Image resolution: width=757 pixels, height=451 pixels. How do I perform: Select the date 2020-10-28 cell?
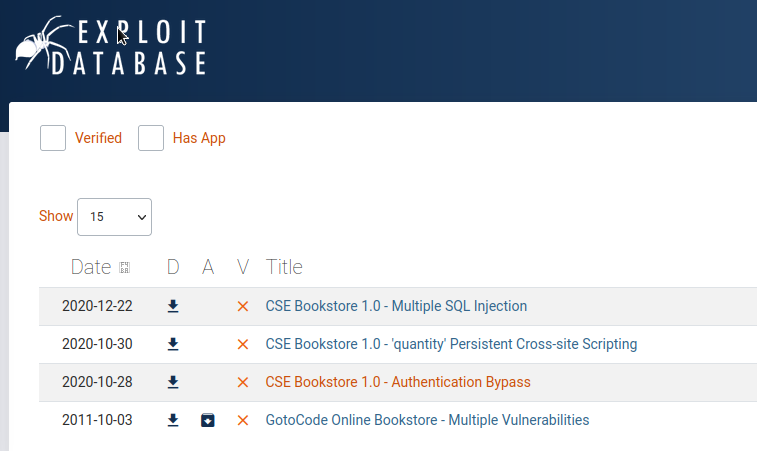[97, 382]
